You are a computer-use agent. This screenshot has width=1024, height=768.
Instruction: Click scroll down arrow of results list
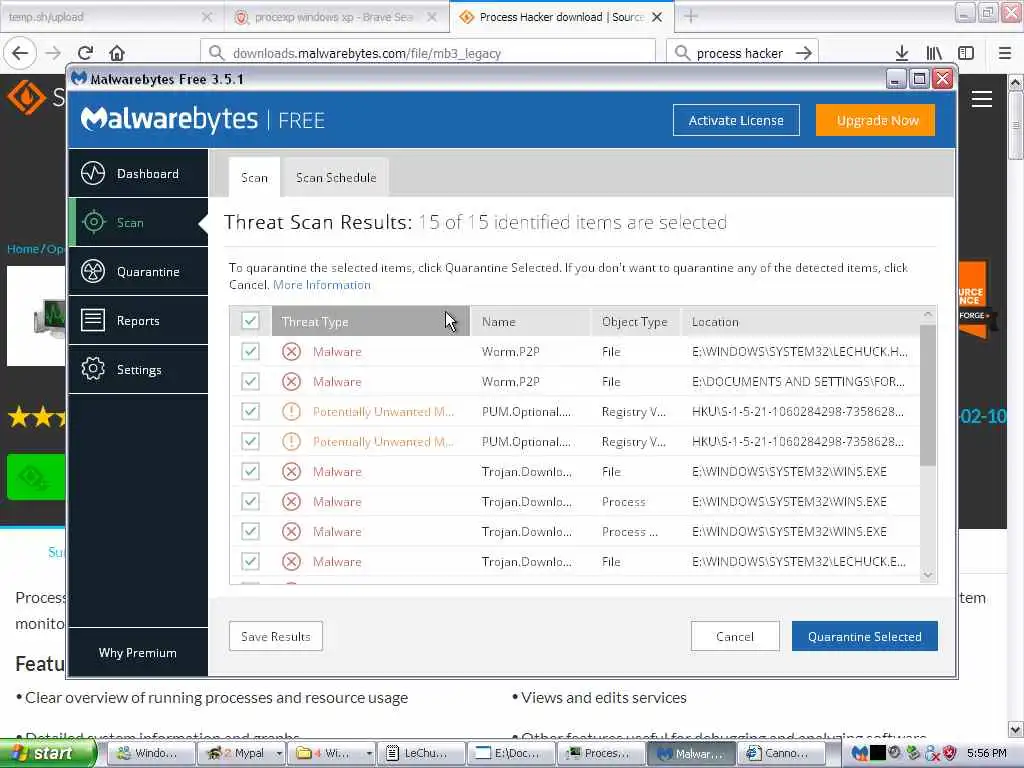click(928, 575)
